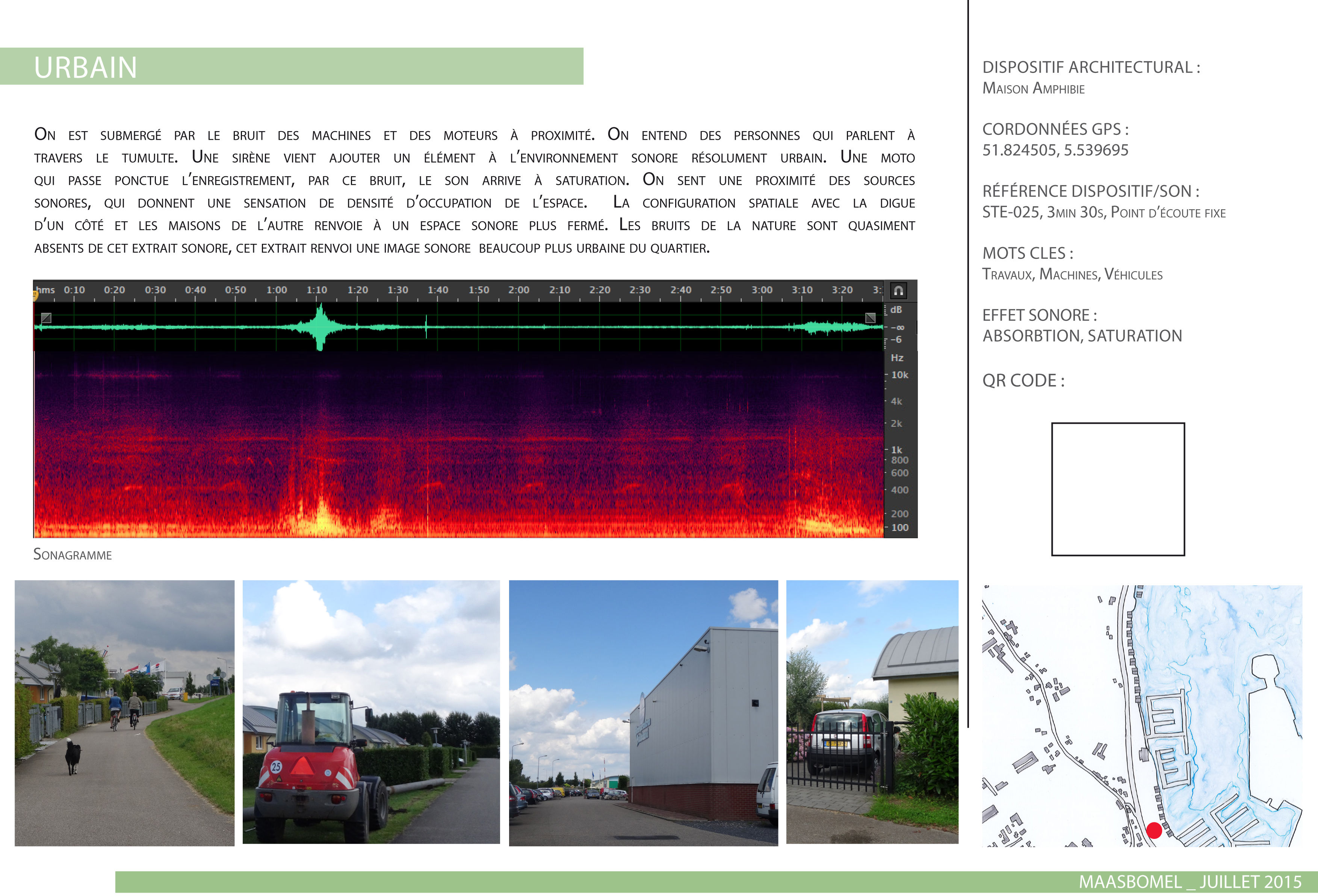Viewport: 1318px width, 896px height.
Task: Click the fade-out handle on waveform
Action: point(870,317)
